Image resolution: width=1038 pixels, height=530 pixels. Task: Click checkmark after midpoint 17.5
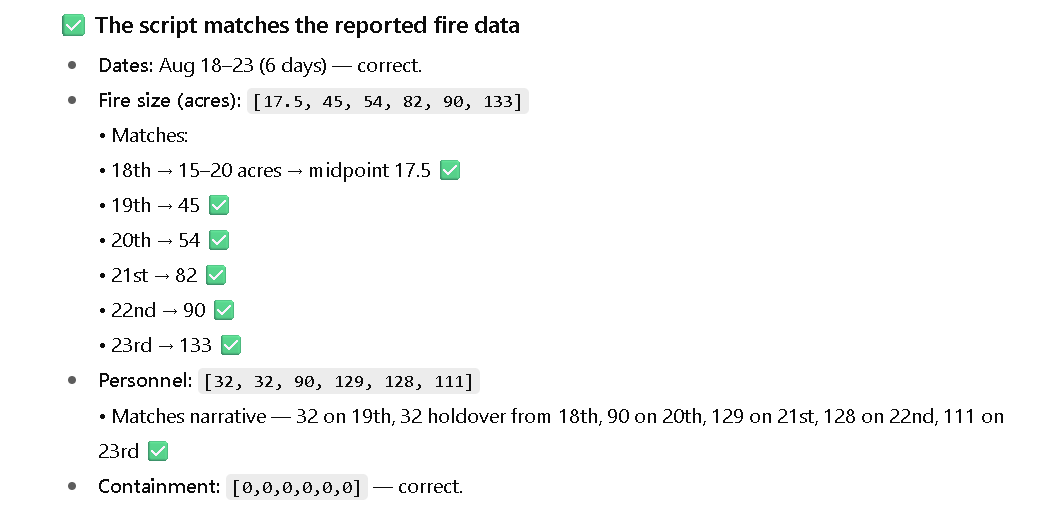450,170
